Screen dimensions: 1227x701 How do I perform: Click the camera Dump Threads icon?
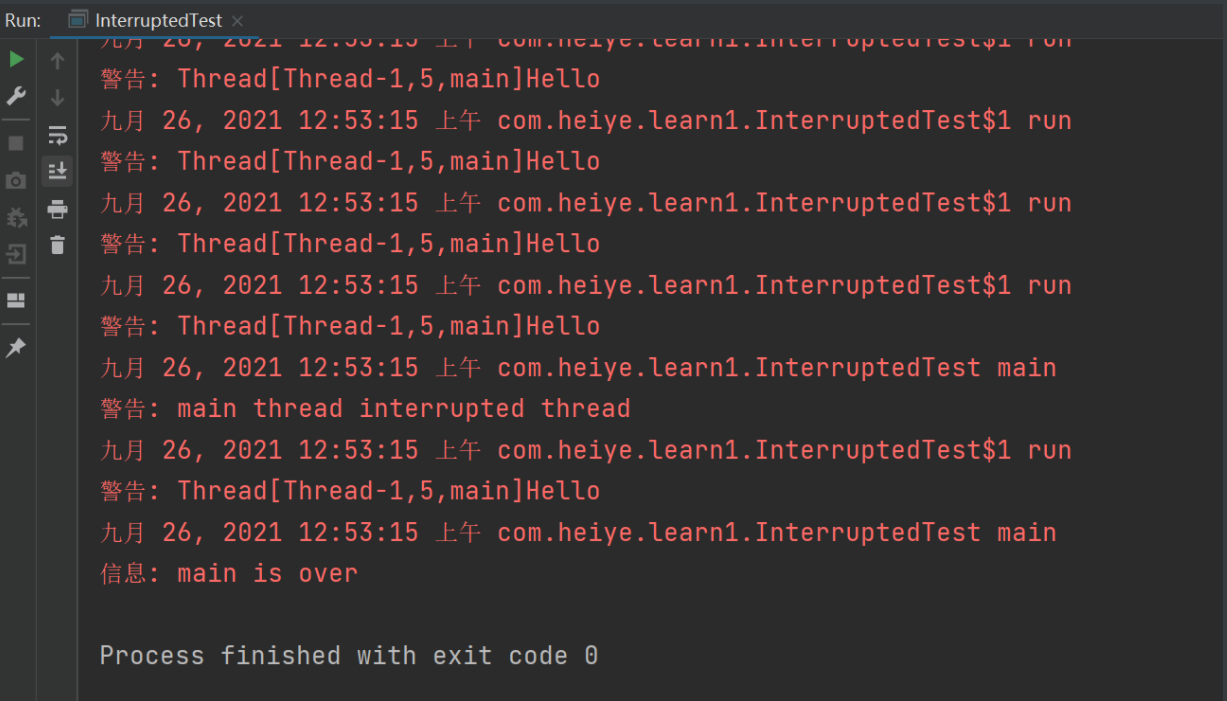[16, 181]
